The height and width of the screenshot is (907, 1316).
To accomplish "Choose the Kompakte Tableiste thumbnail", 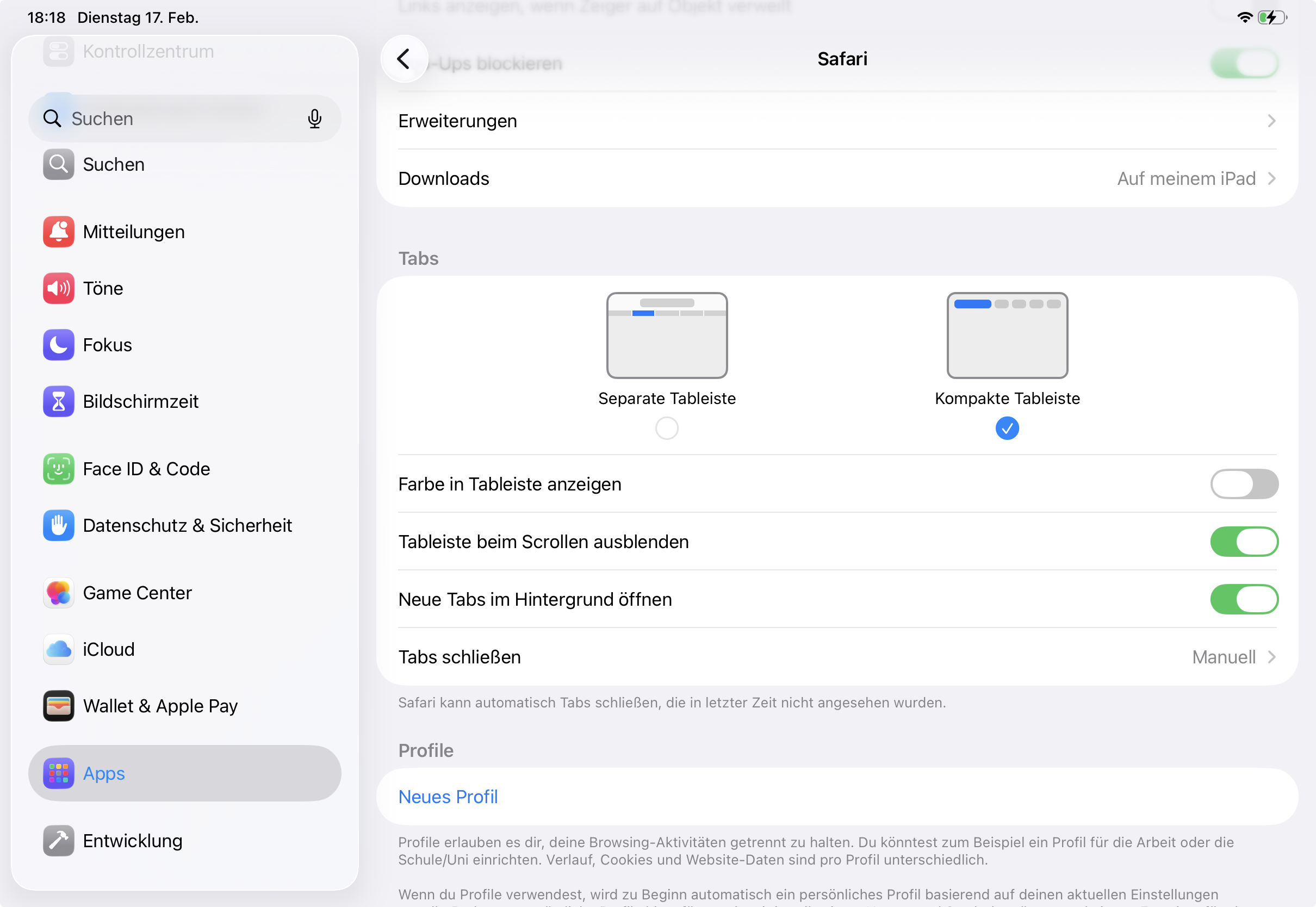I will coord(1007,336).
